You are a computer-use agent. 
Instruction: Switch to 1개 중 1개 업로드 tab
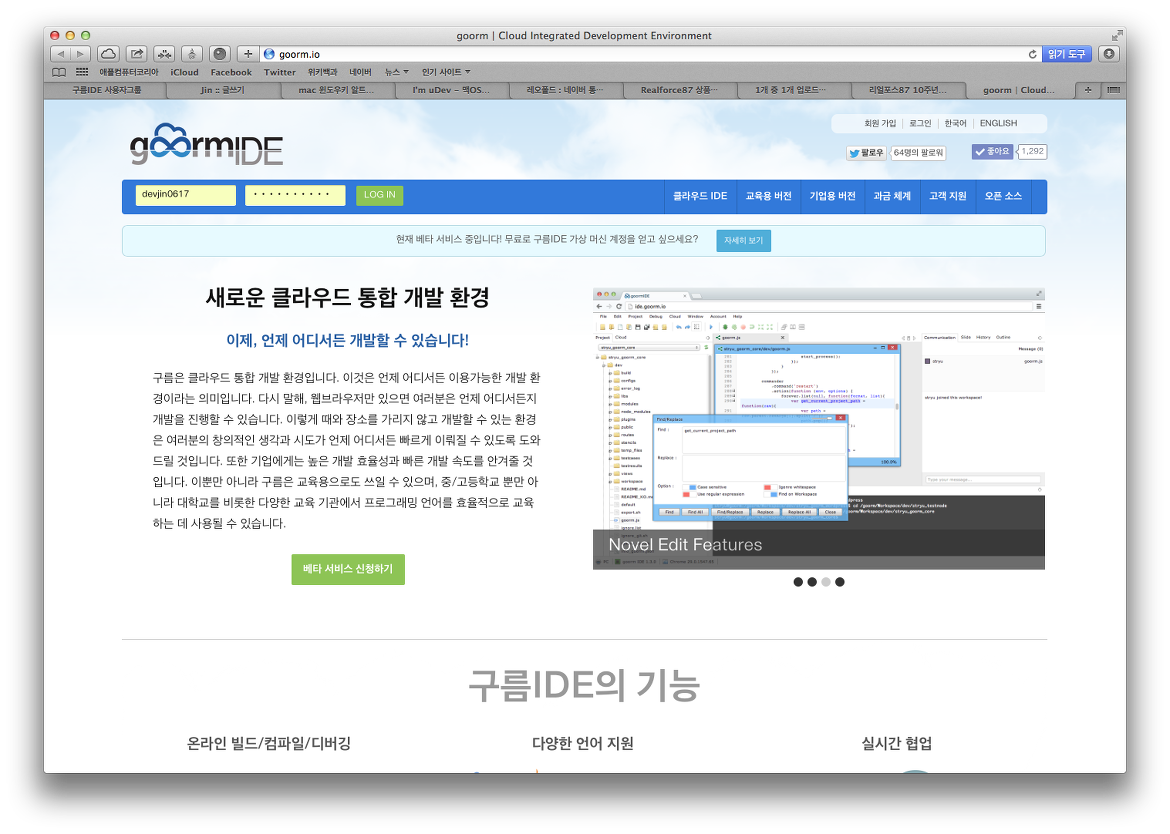pos(791,90)
